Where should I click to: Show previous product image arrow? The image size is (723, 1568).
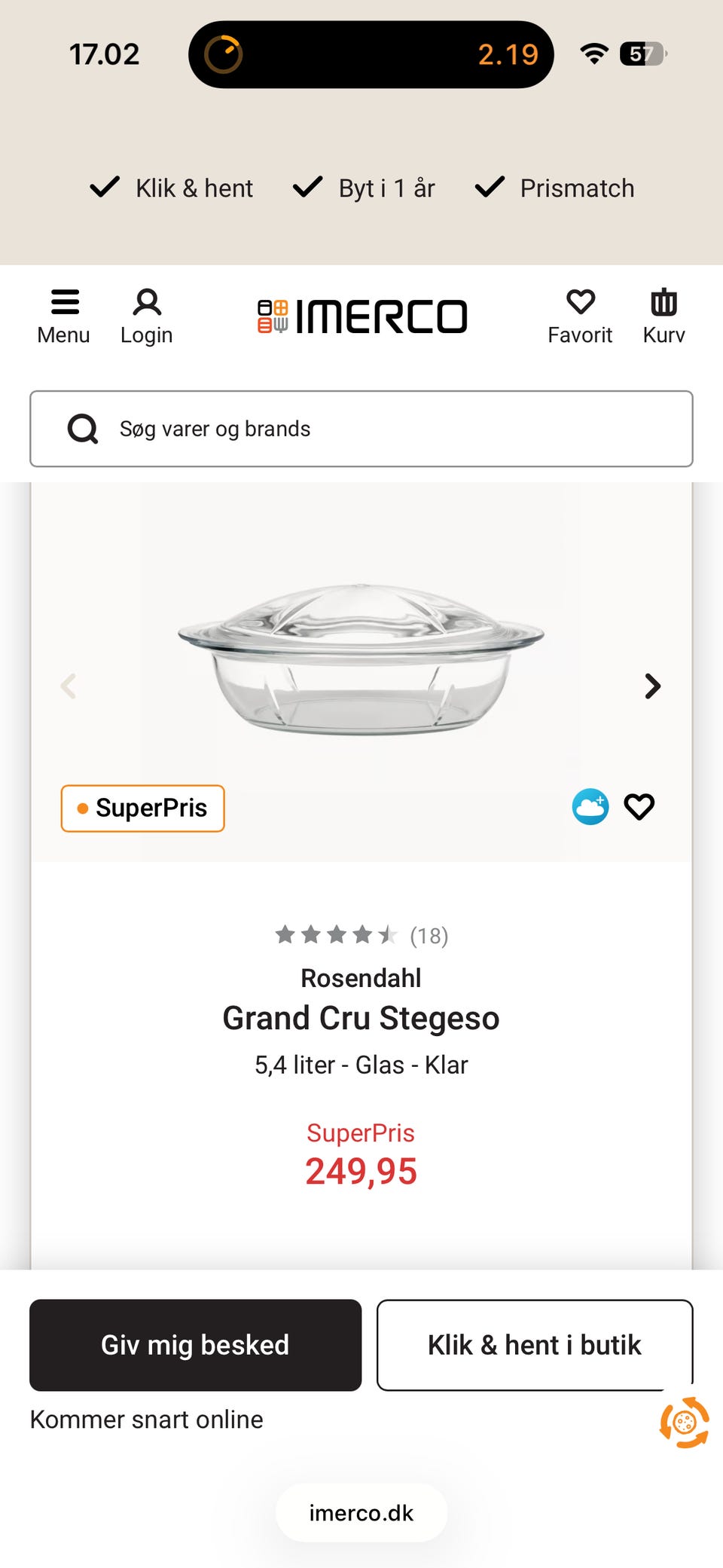pos(69,686)
